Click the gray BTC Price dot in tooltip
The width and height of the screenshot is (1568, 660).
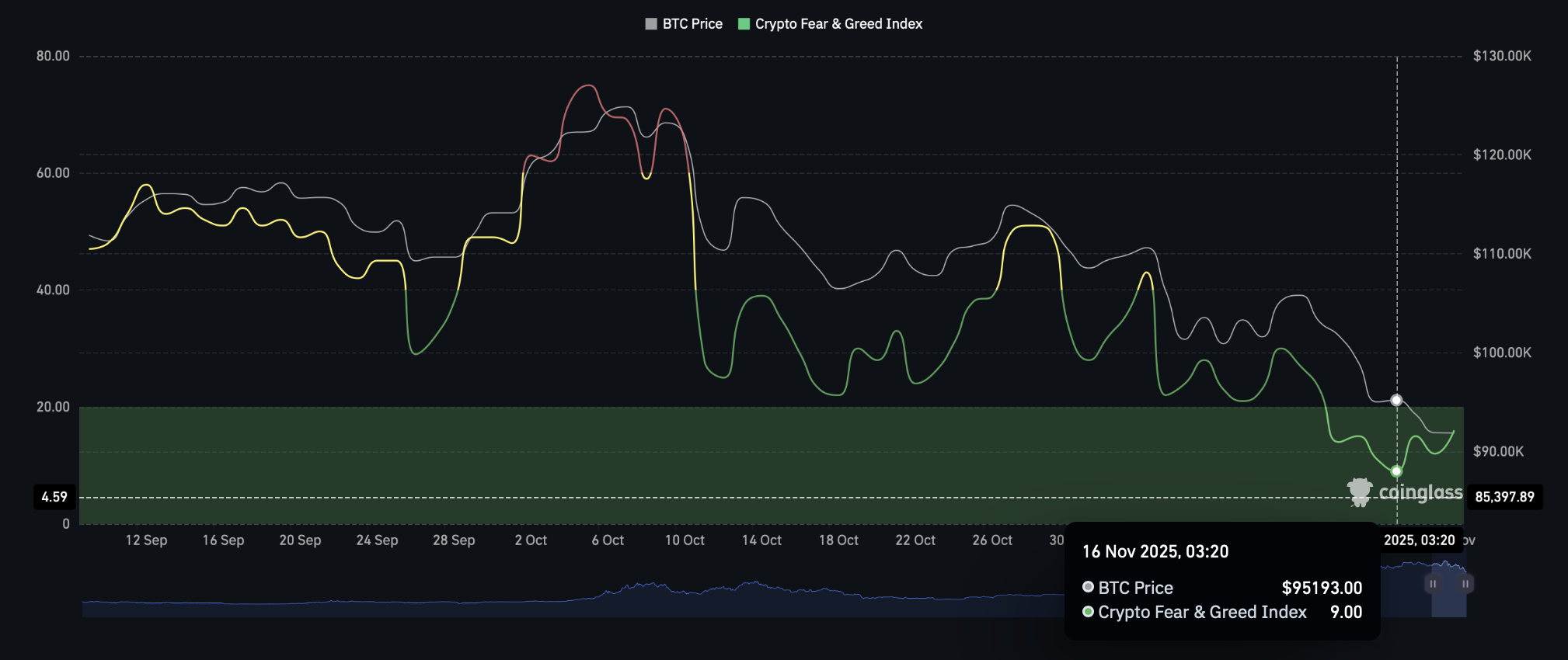[x=1088, y=587]
